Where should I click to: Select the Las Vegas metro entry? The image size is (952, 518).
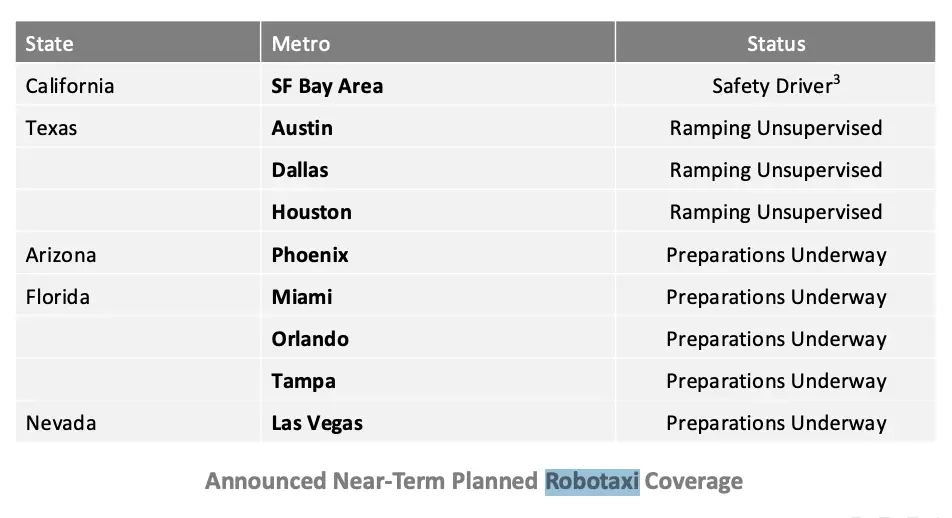317,423
